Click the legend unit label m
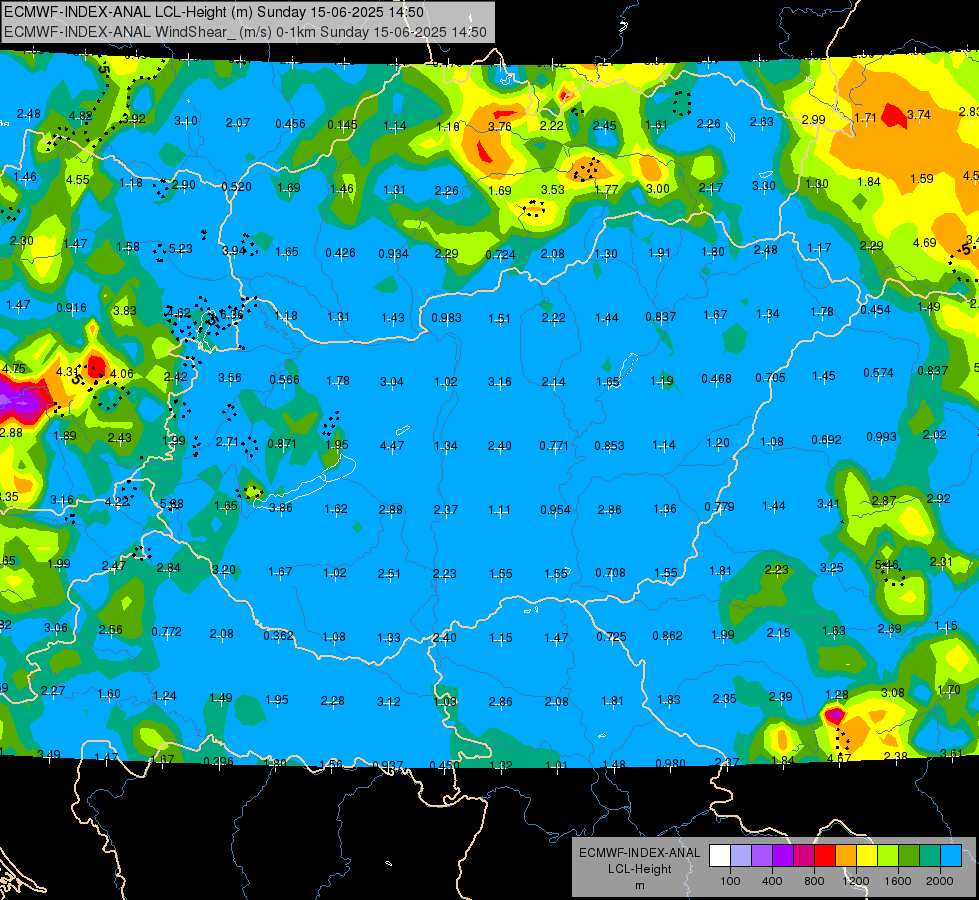 (639, 885)
